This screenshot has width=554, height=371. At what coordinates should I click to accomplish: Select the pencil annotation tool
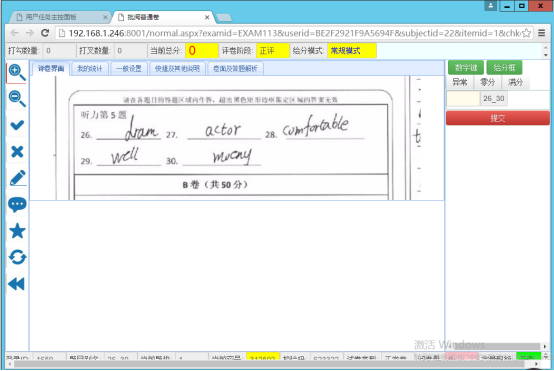[x=17, y=178]
